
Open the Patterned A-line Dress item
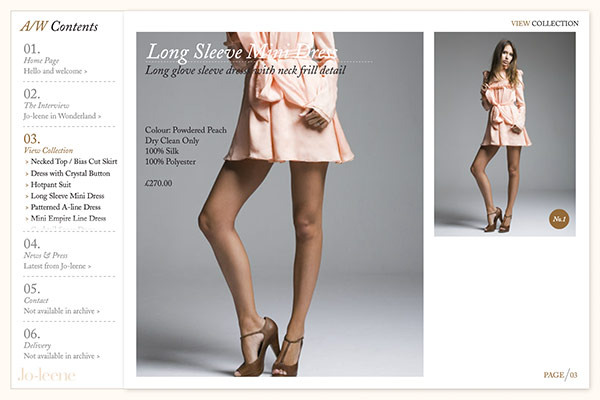68,207
